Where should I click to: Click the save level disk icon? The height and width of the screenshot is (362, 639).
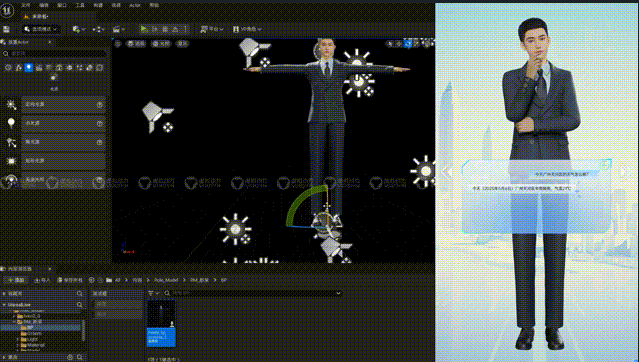[7, 29]
